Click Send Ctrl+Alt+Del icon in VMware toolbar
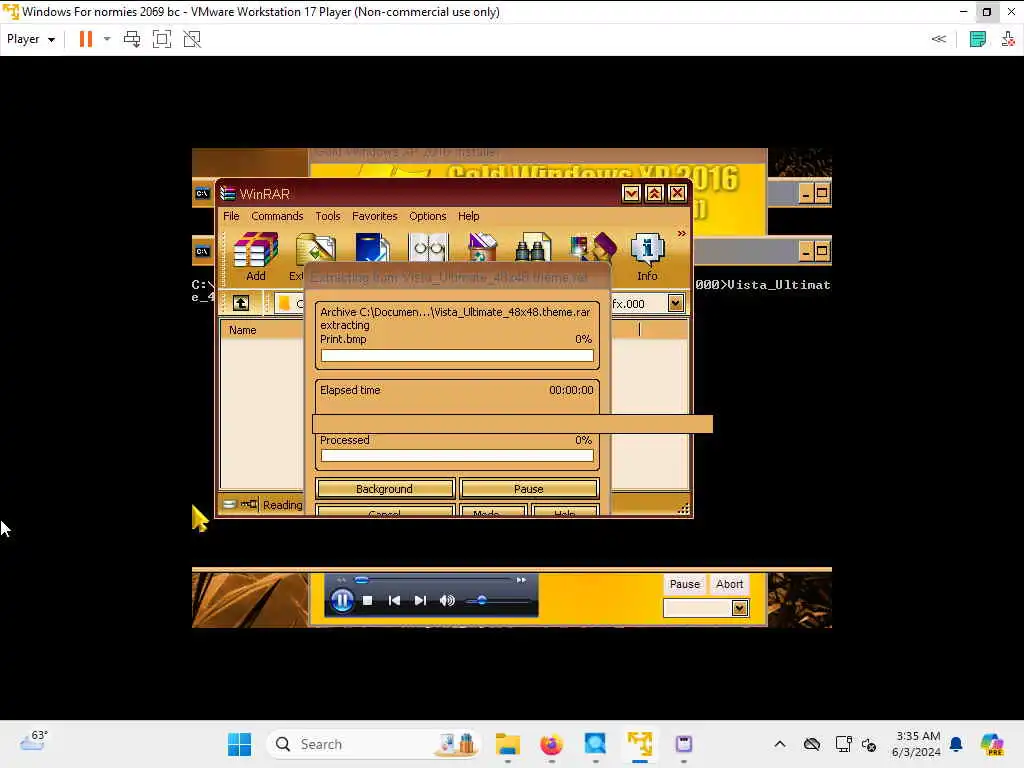Screen dimensions: 1024x768 coord(132,39)
